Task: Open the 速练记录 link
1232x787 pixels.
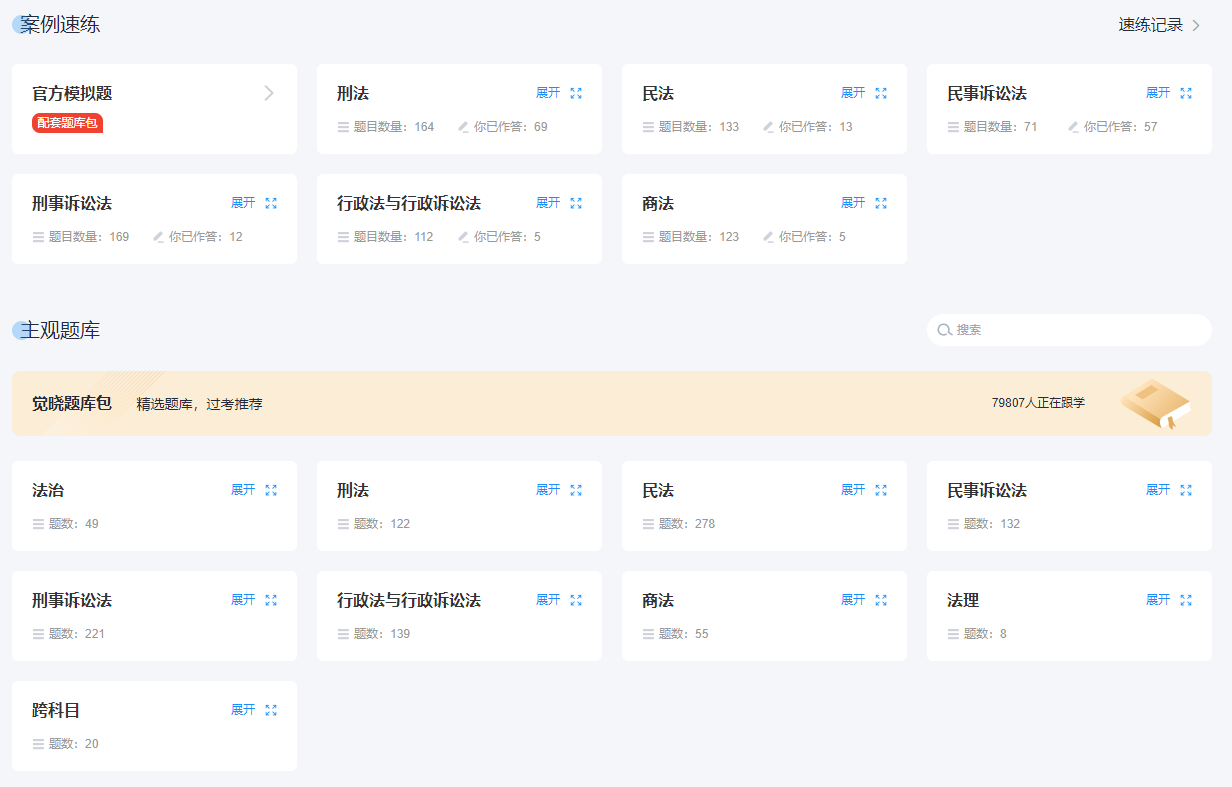Action: (x=1159, y=25)
